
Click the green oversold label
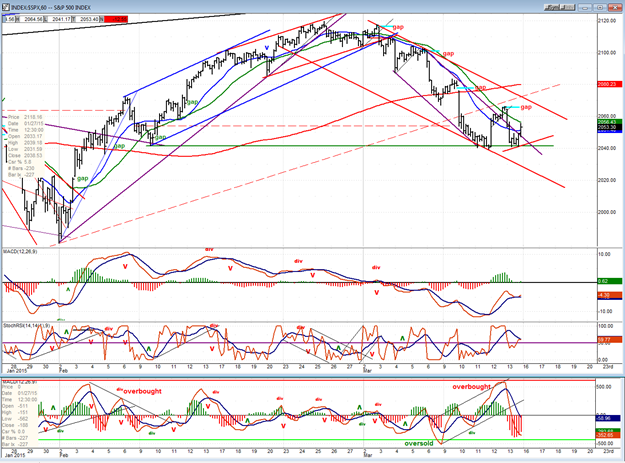point(419,443)
